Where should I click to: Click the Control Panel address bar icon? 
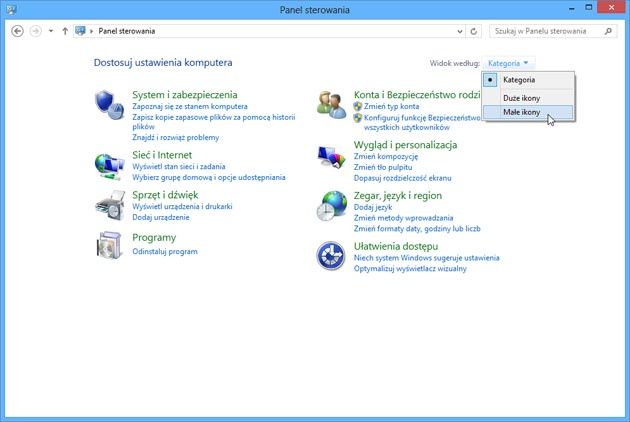[x=80, y=31]
